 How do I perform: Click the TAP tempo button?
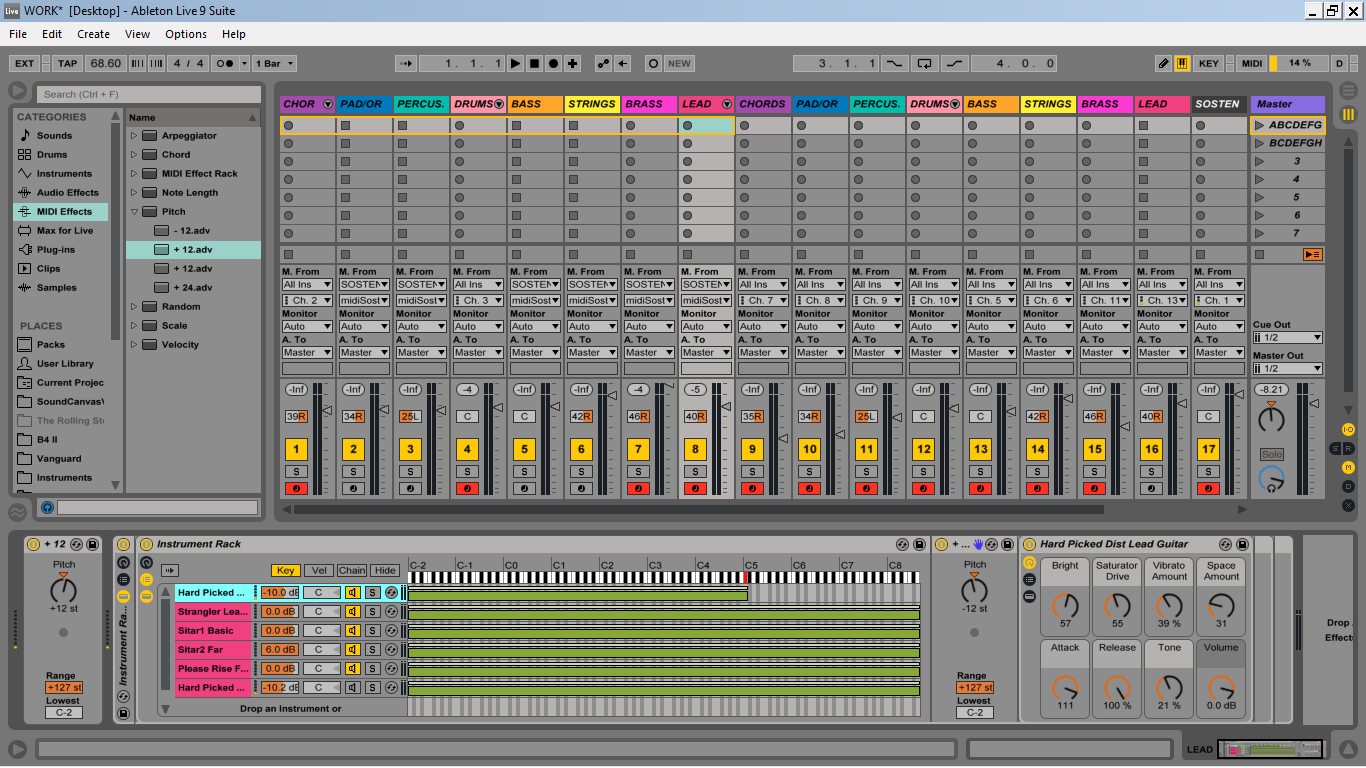[67, 63]
